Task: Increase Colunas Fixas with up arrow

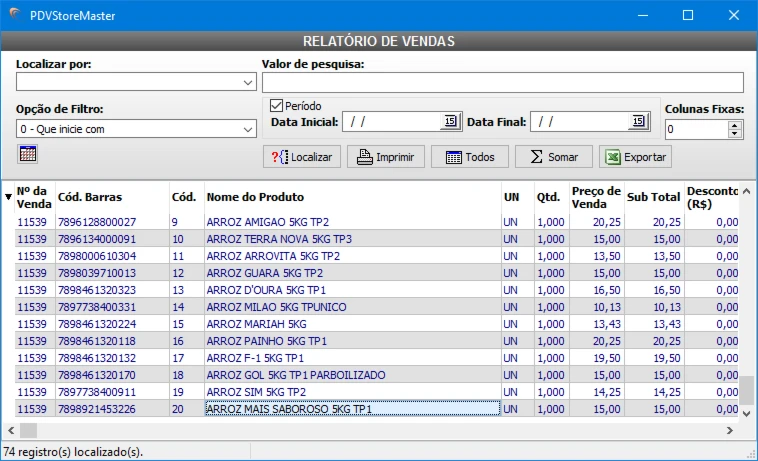Action: coord(735,125)
